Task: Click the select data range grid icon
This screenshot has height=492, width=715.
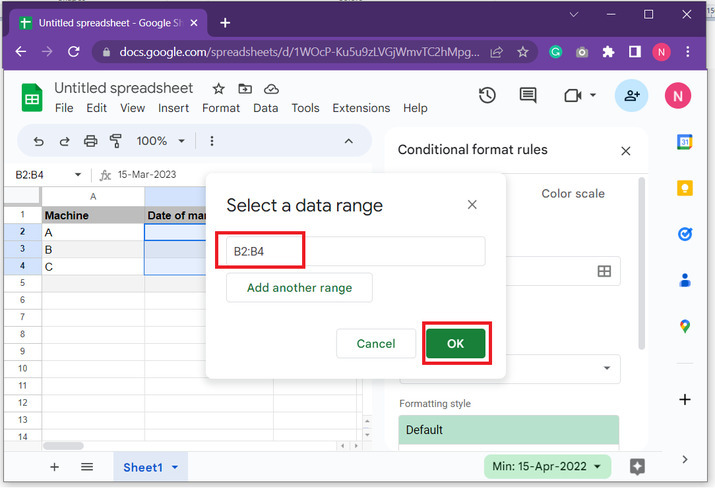Action: (604, 271)
